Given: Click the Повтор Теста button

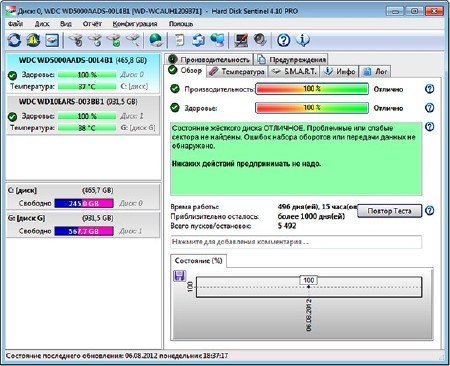Looking at the screenshot, I should coord(389,211).
